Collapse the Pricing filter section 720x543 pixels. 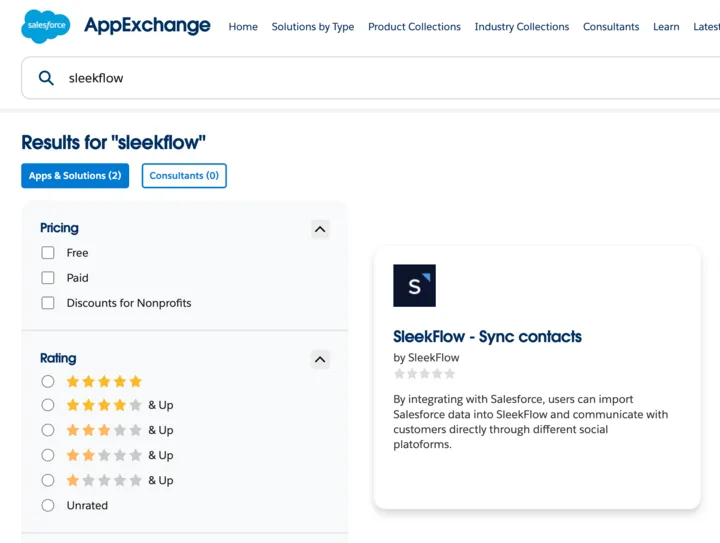pyautogui.click(x=320, y=229)
